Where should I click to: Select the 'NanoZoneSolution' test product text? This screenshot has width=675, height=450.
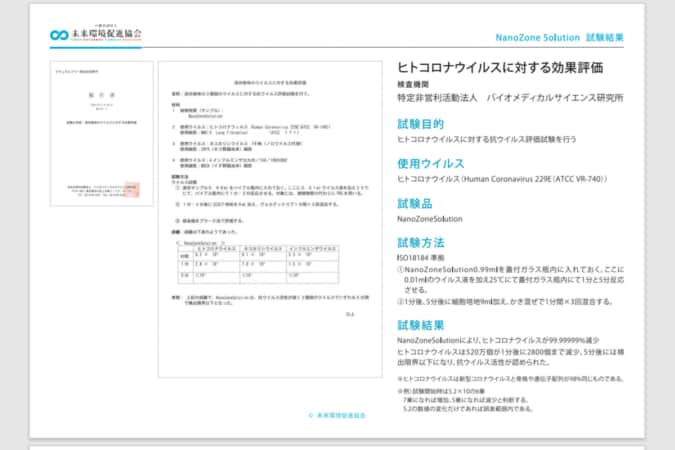coord(430,219)
